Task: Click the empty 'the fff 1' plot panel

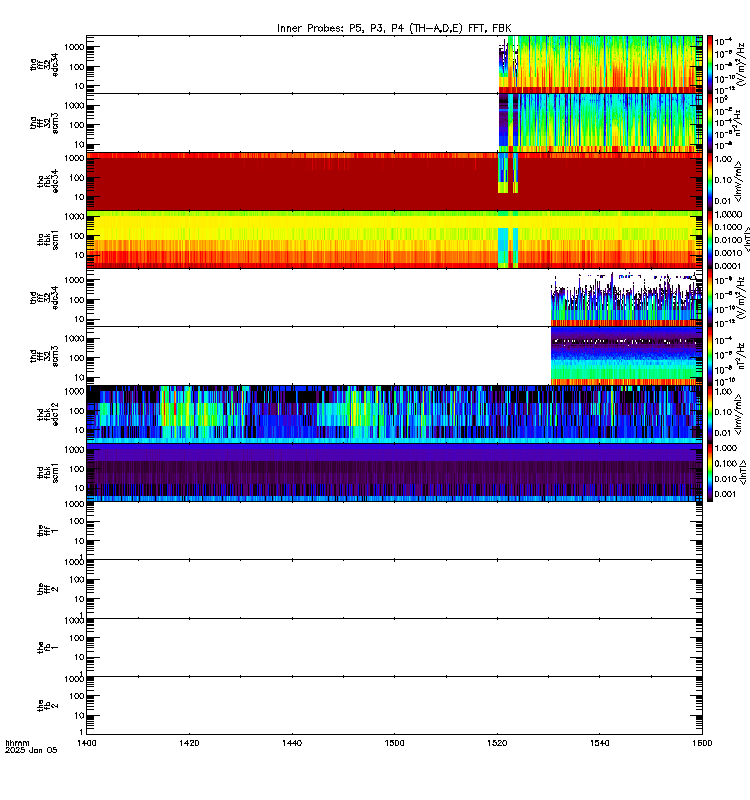Action: 394,531
